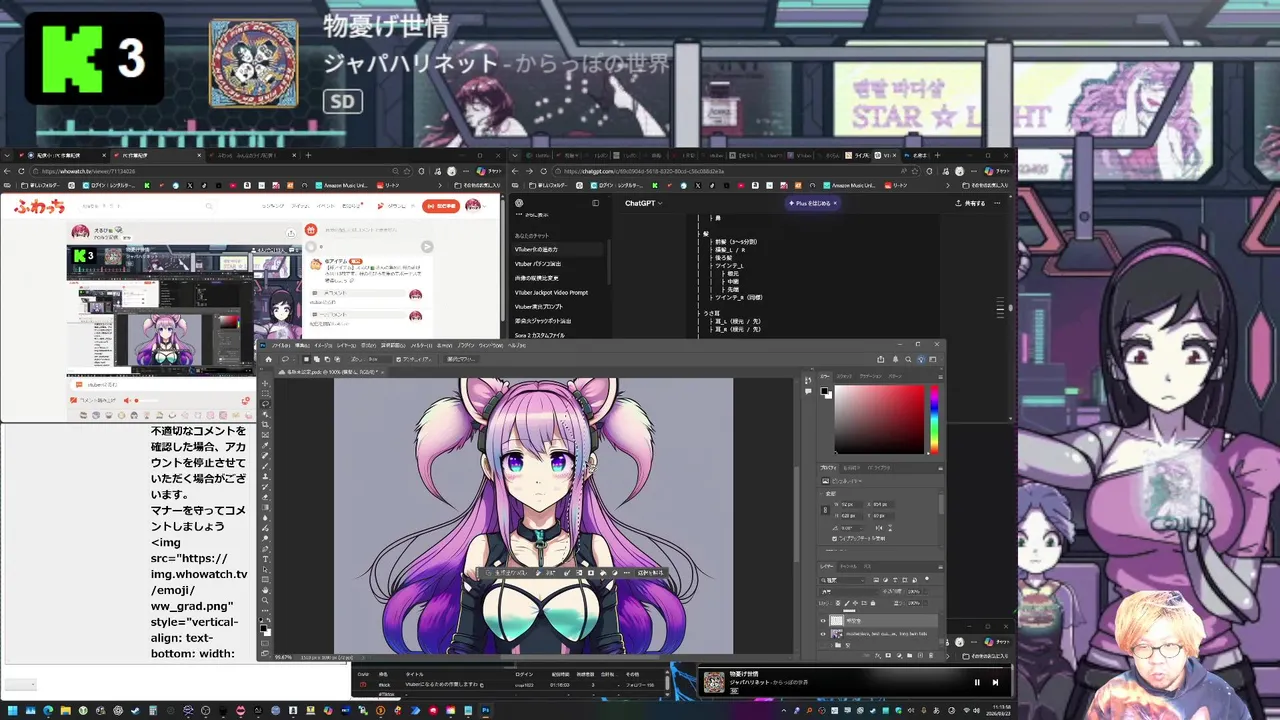The height and width of the screenshot is (720, 1280).
Task: Select the Crop tool in Photoshop
Action: (266, 424)
